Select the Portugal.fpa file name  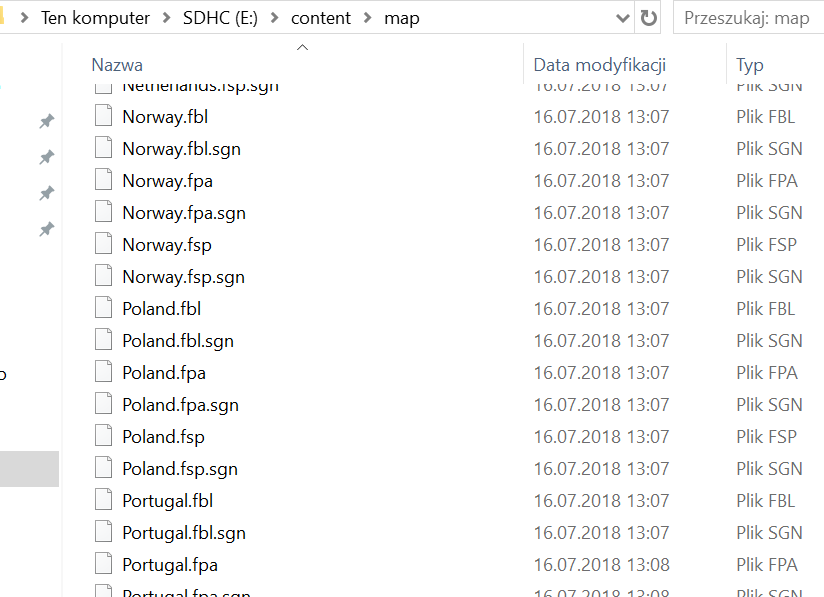click(170, 565)
